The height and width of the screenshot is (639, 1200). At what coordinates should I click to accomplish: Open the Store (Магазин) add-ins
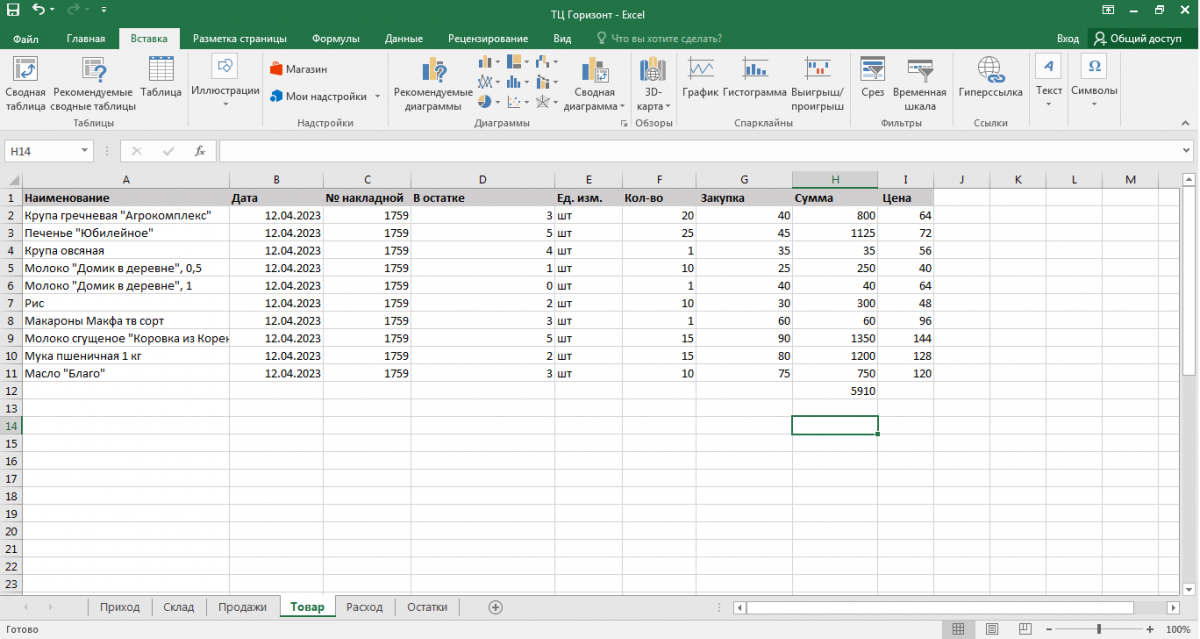(299, 69)
